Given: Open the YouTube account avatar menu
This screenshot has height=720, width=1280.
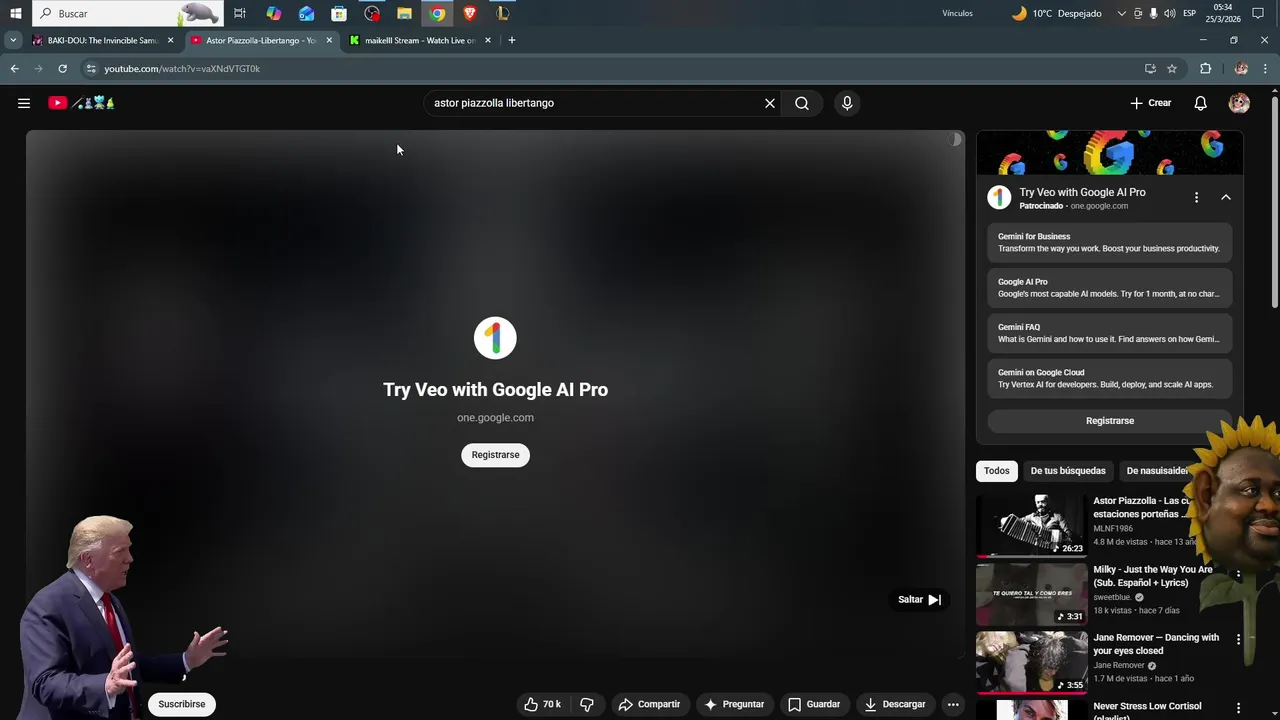Looking at the screenshot, I should coord(1239,103).
